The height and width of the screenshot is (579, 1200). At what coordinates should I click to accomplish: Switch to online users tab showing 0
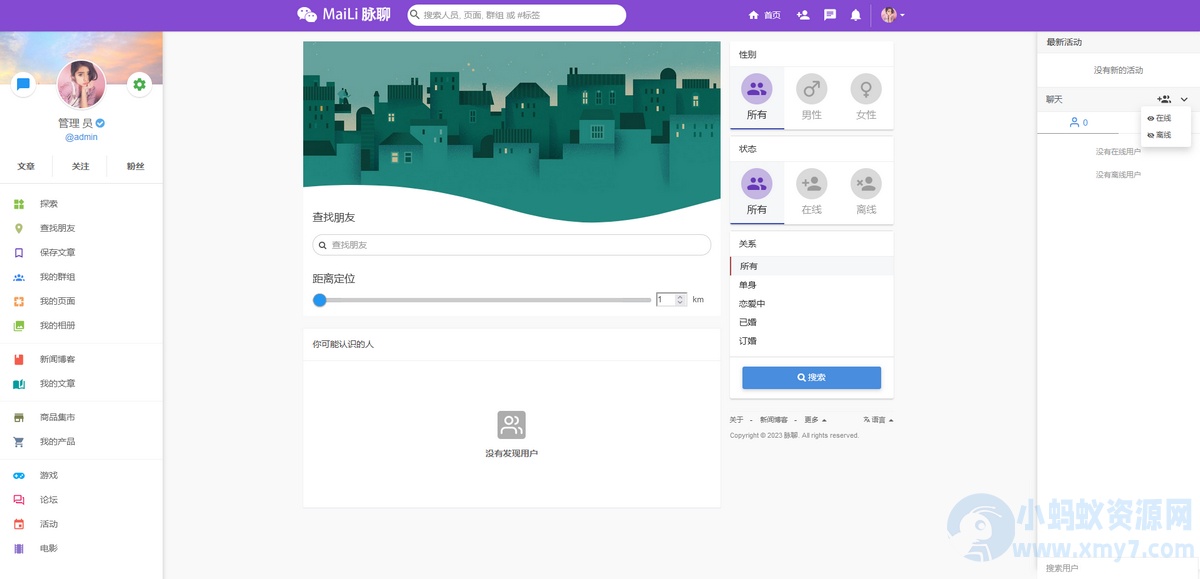click(x=1078, y=123)
